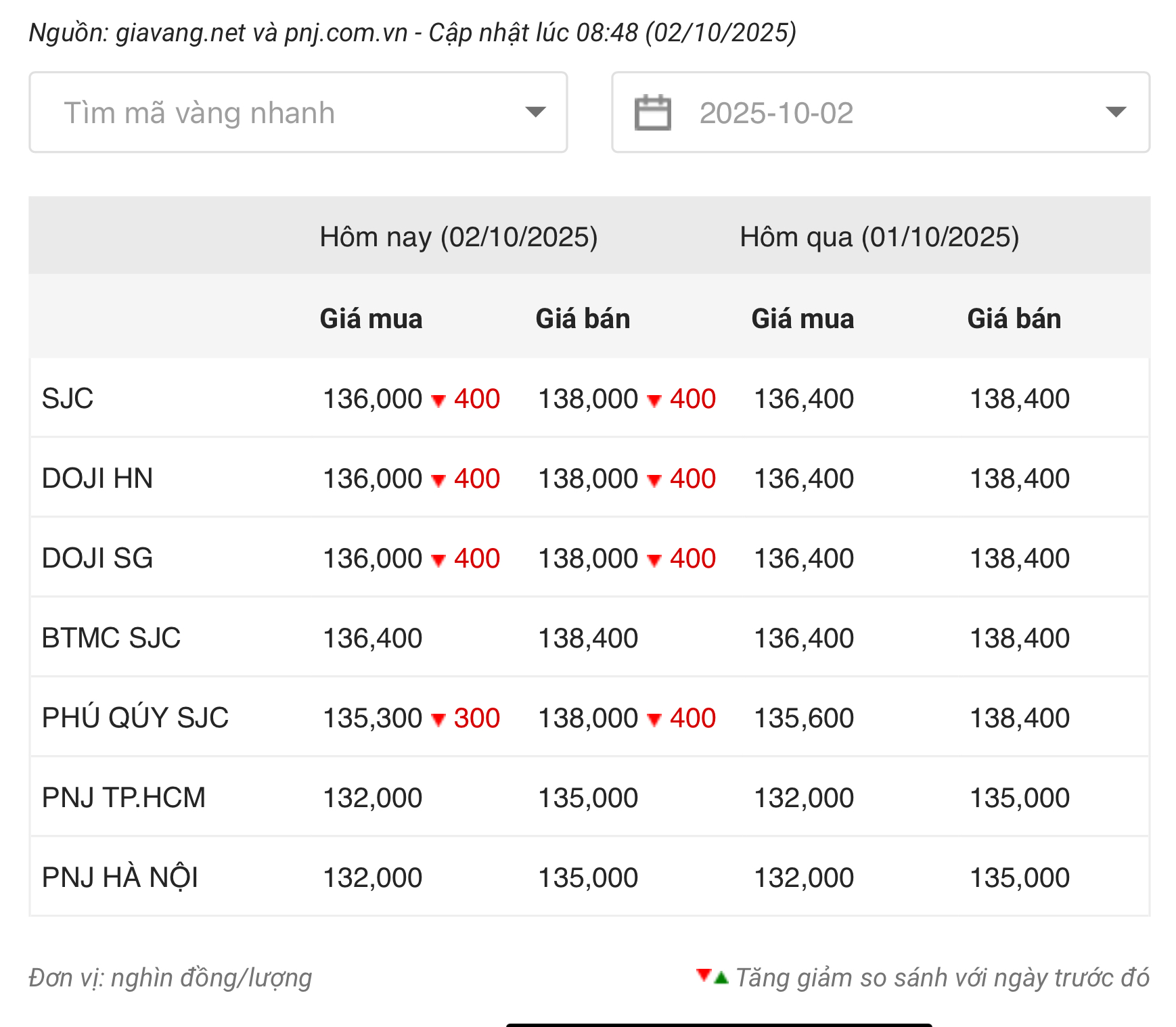Click red down arrow beside DOJI SG buy price
1176x1027 pixels.
tap(438, 560)
